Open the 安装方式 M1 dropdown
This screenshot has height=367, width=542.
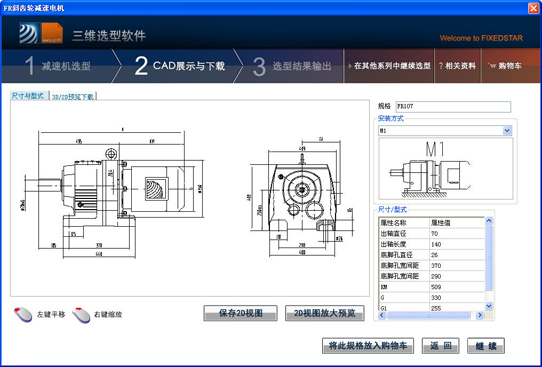[507, 131]
